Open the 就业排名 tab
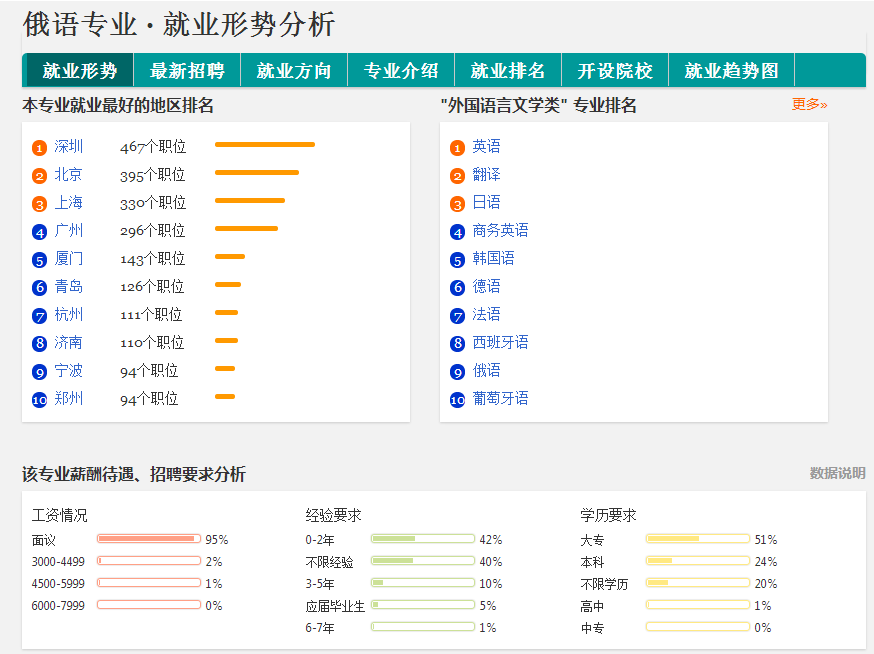The image size is (874, 654). tap(508, 71)
